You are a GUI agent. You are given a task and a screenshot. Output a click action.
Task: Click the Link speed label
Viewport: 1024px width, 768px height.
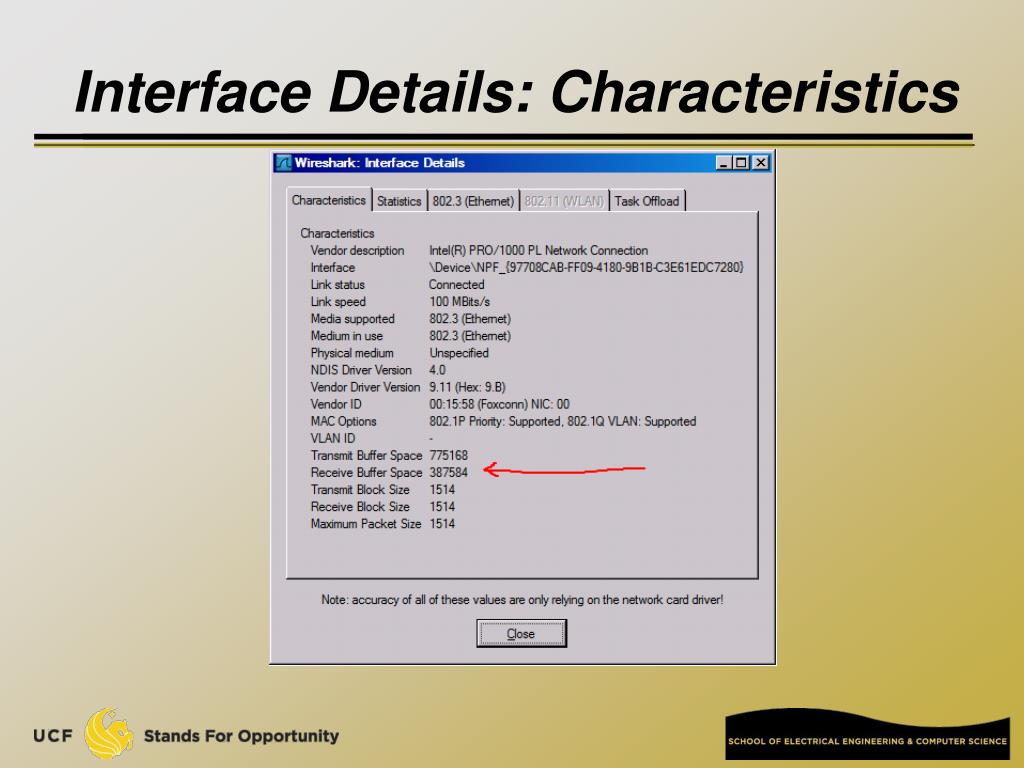[338, 302]
